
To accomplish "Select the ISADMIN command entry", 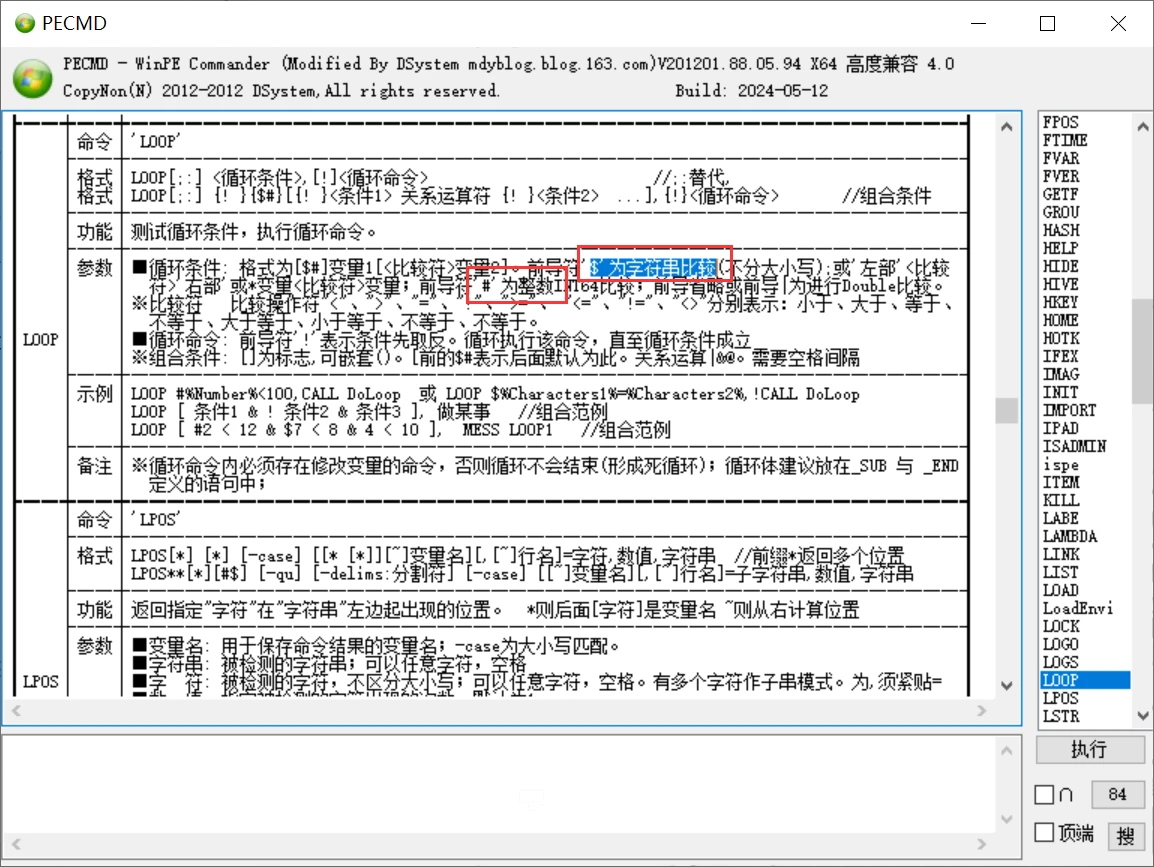I will click(1070, 446).
